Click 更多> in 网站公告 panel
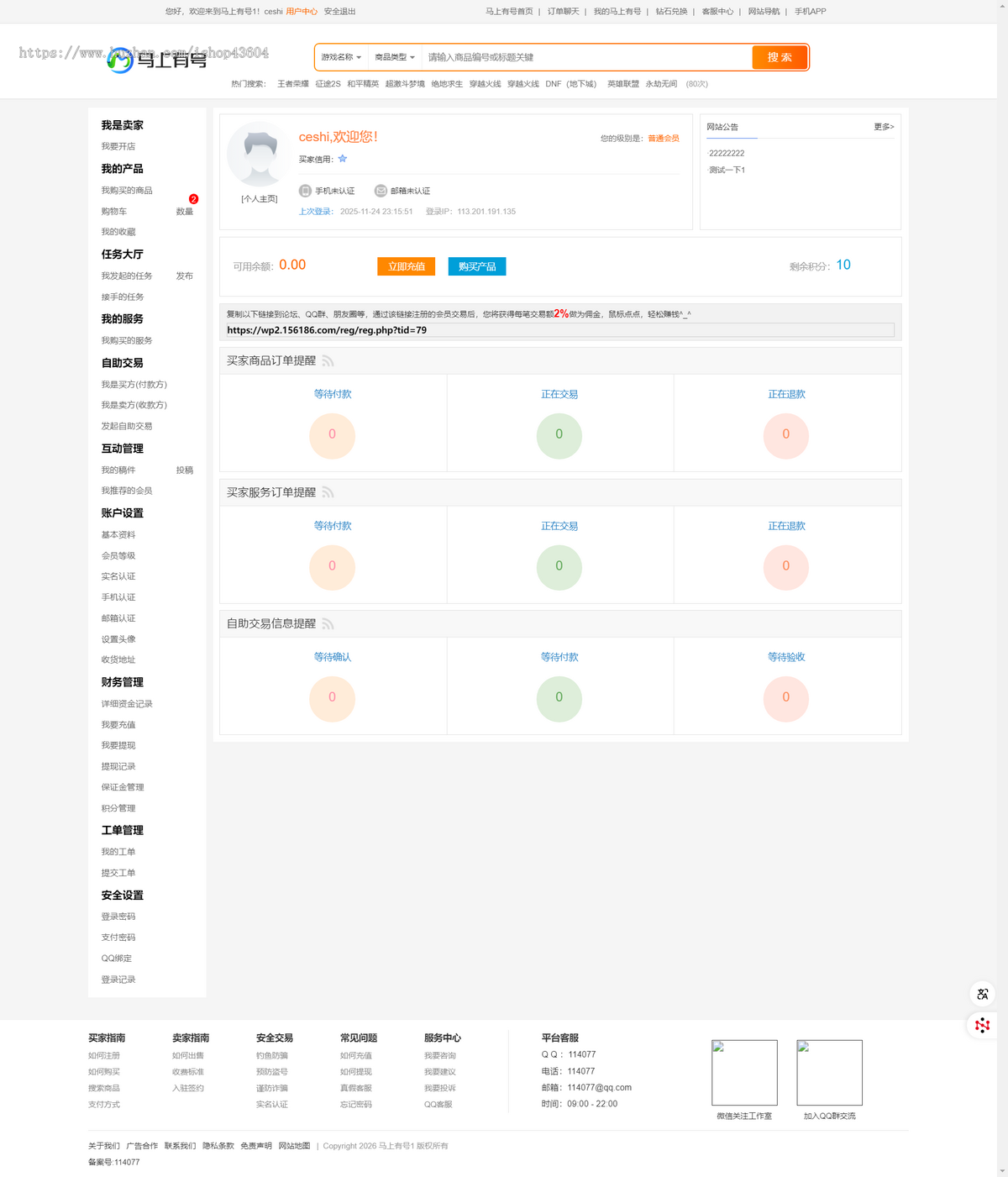The image size is (1008, 1177). pos(884,127)
